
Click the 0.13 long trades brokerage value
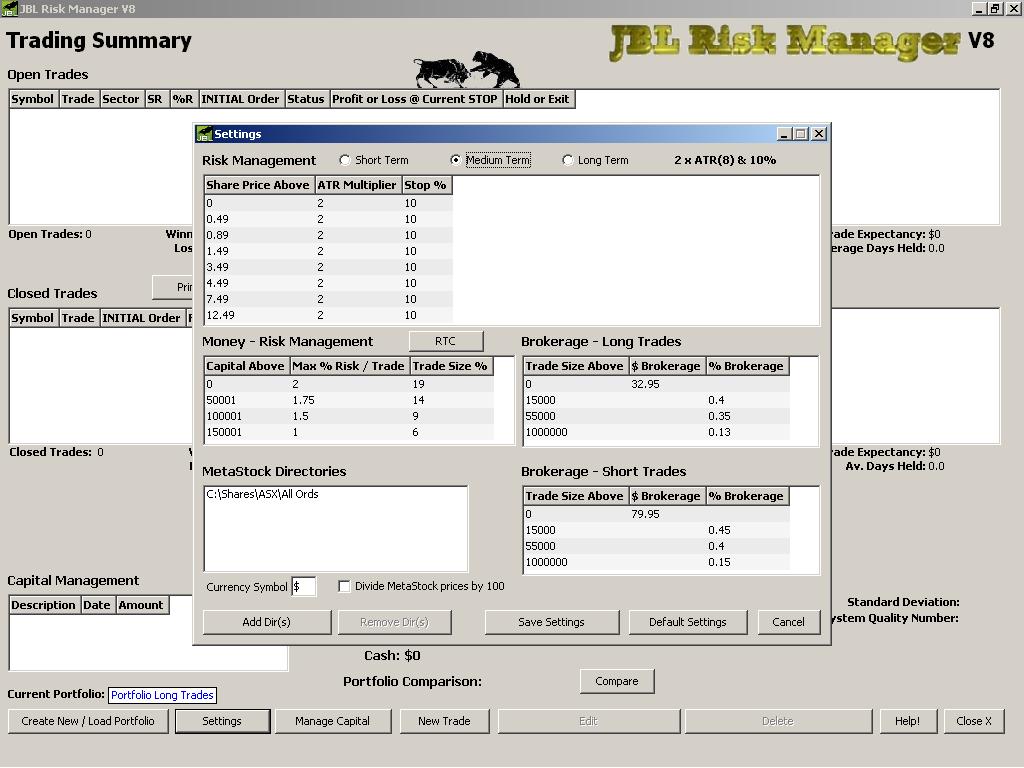click(x=719, y=432)
